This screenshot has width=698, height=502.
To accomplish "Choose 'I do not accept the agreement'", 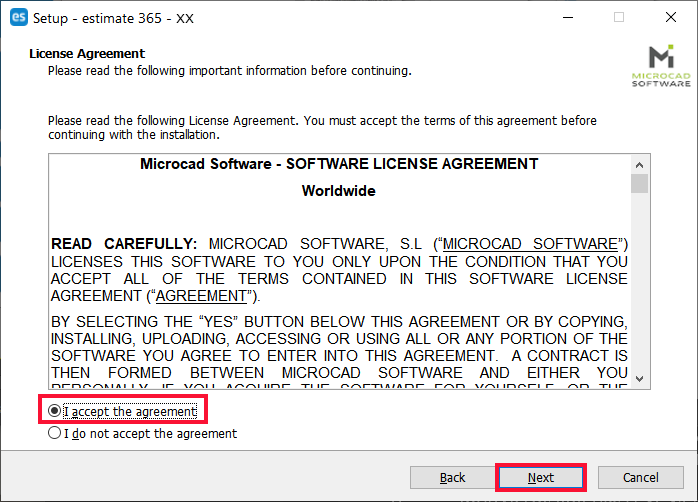I will (x=142, y=433).
